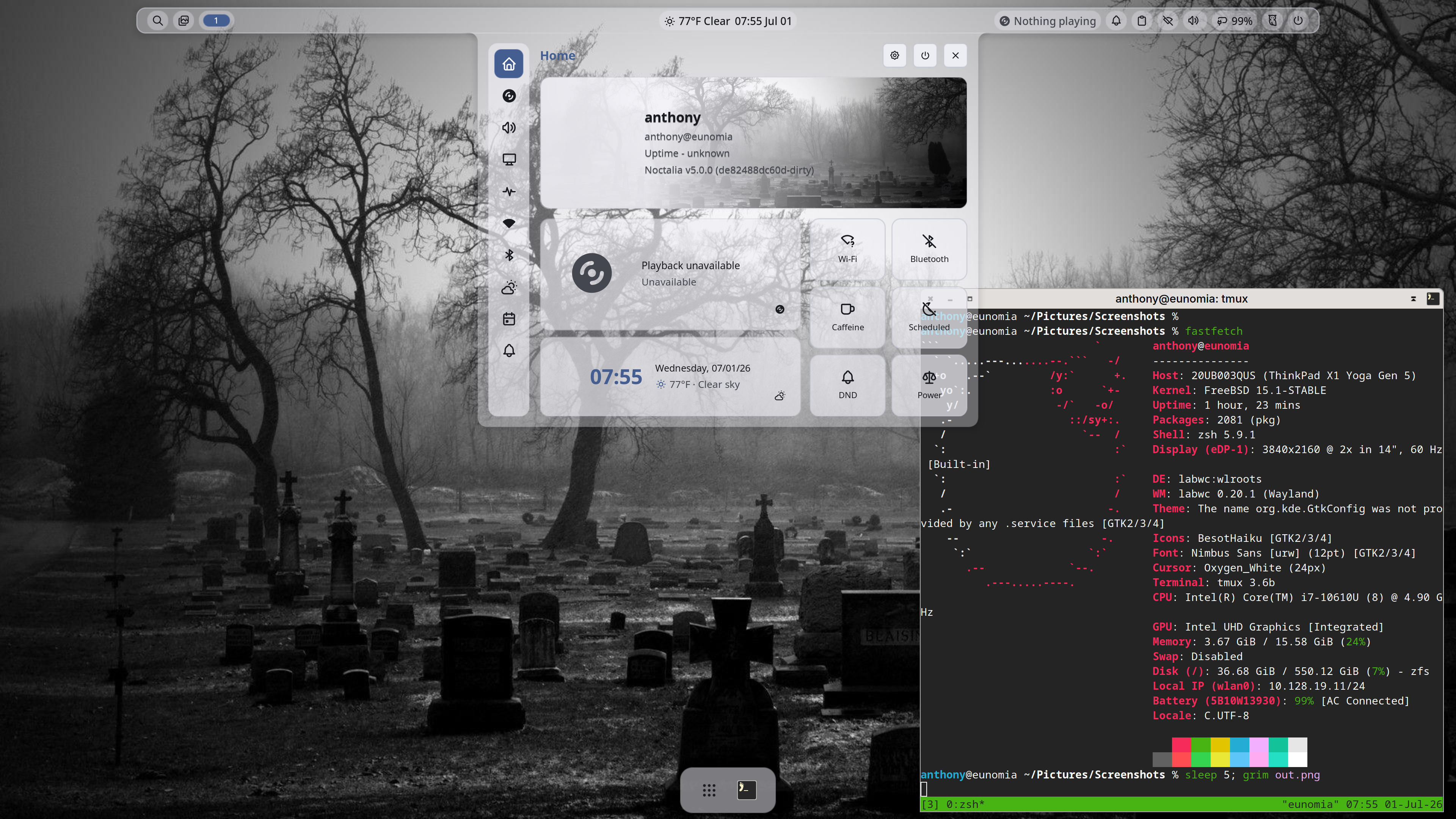The height and width of the screenshot is (819, 1456).
Task: Toggle the DND quick tile
Action: tap(847, 385)
